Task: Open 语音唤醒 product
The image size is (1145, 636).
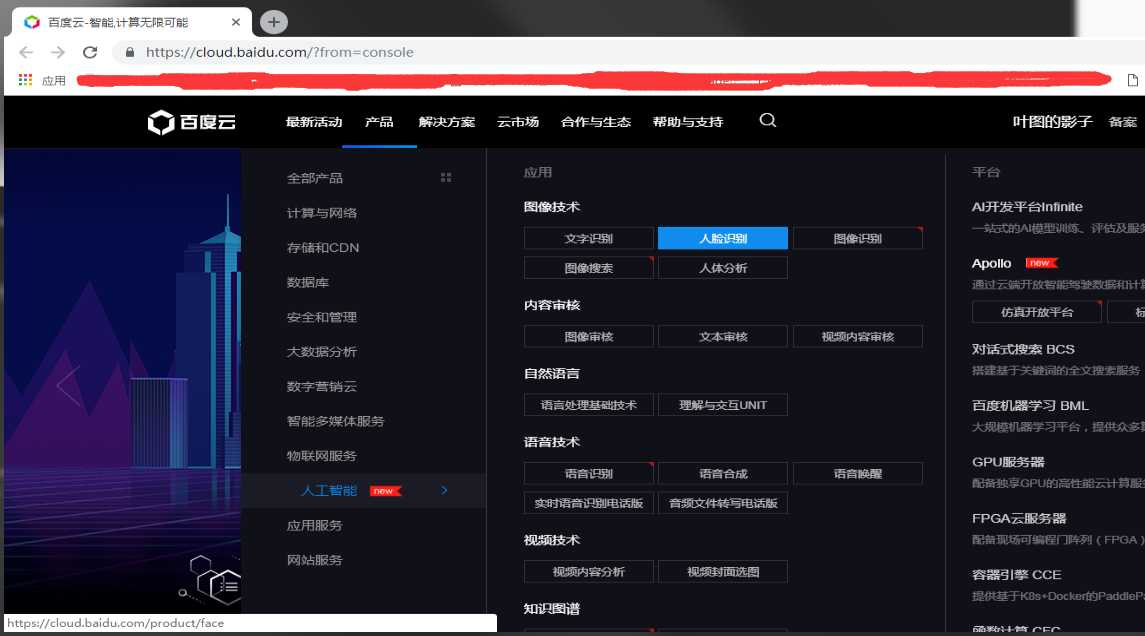Action: [858, 474]
